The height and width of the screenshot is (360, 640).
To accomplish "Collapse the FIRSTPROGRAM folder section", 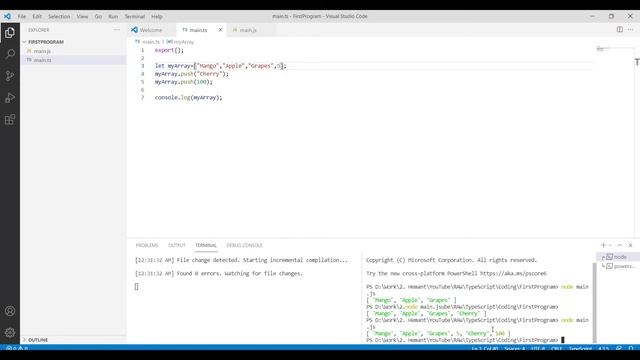I will point(73,42).
